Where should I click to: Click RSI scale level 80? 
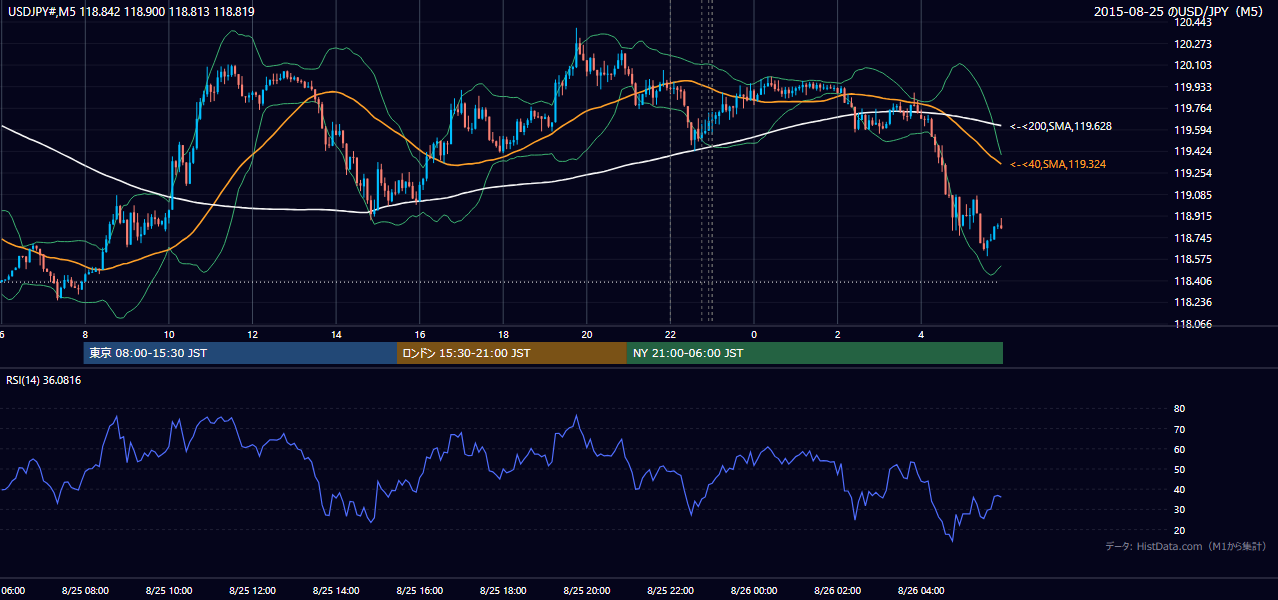tap(1179, 409)
